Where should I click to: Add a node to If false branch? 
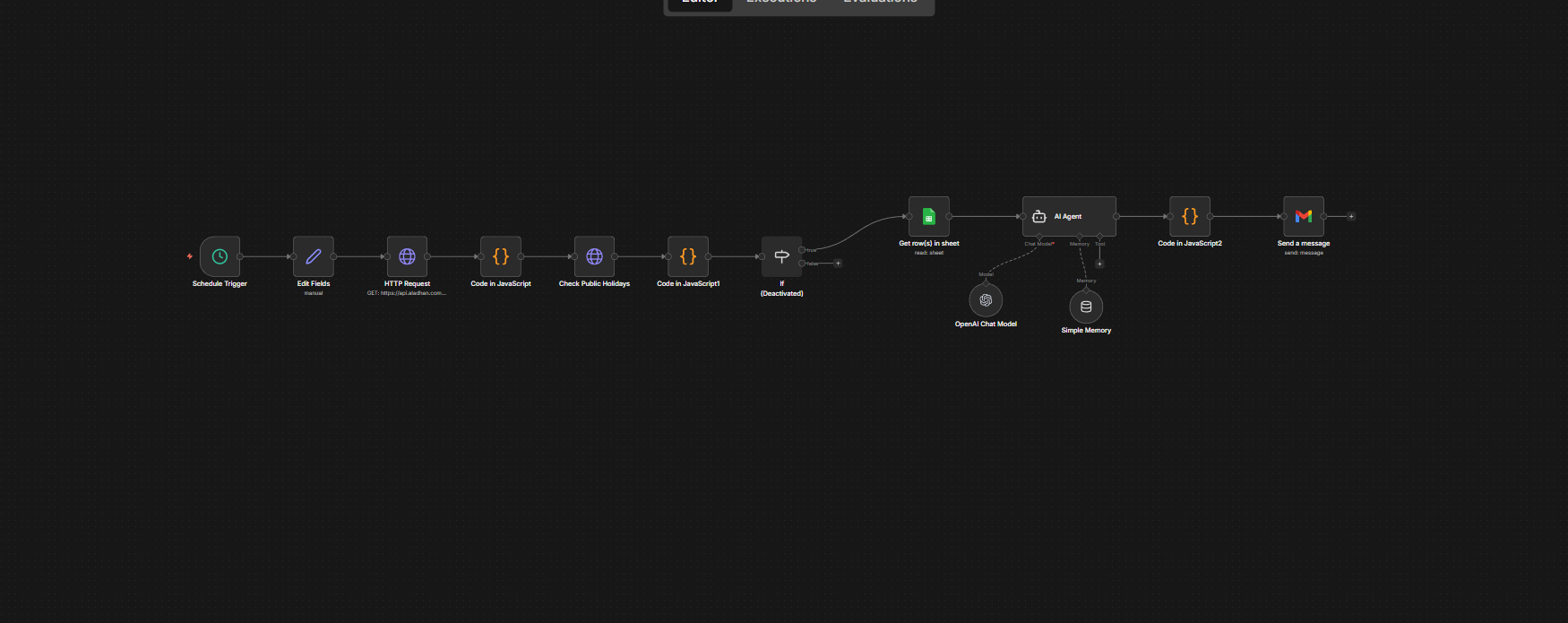pyautogui.click(x=838, y=264)
